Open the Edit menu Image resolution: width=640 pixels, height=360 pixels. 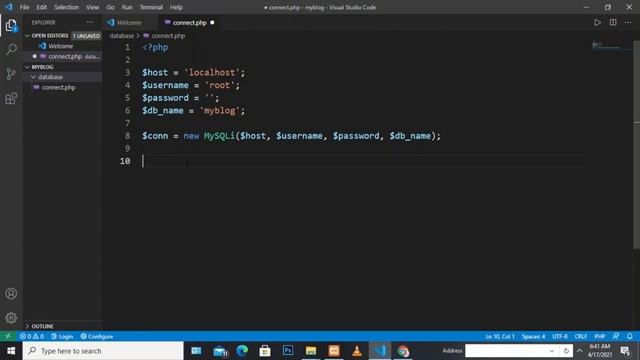pyautogui.click(x=42, y=7)
